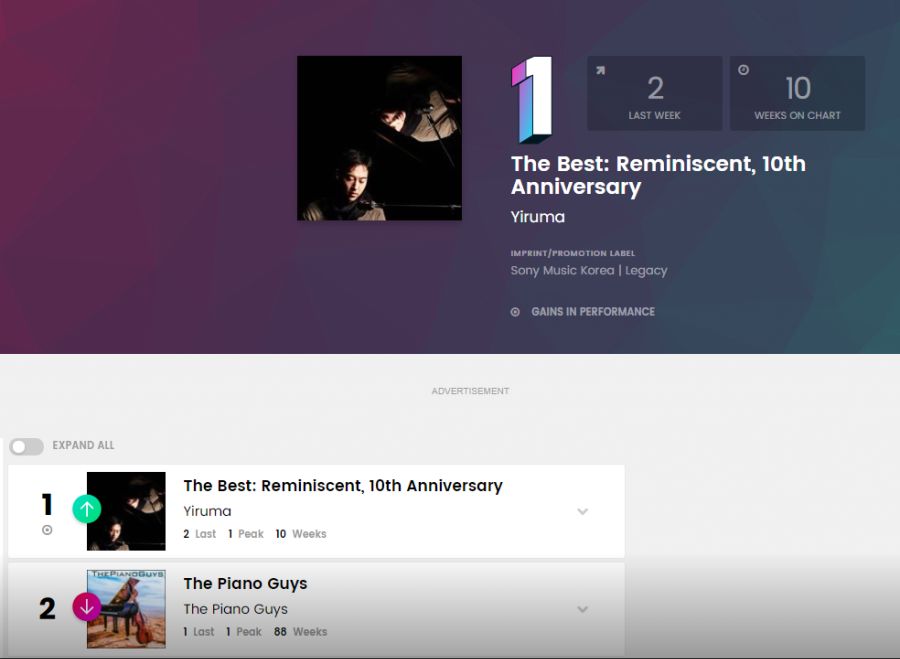Select the Last Week stat box
Image resolution: width=900 pixels, height=659 pixels.
click(654, 93)
